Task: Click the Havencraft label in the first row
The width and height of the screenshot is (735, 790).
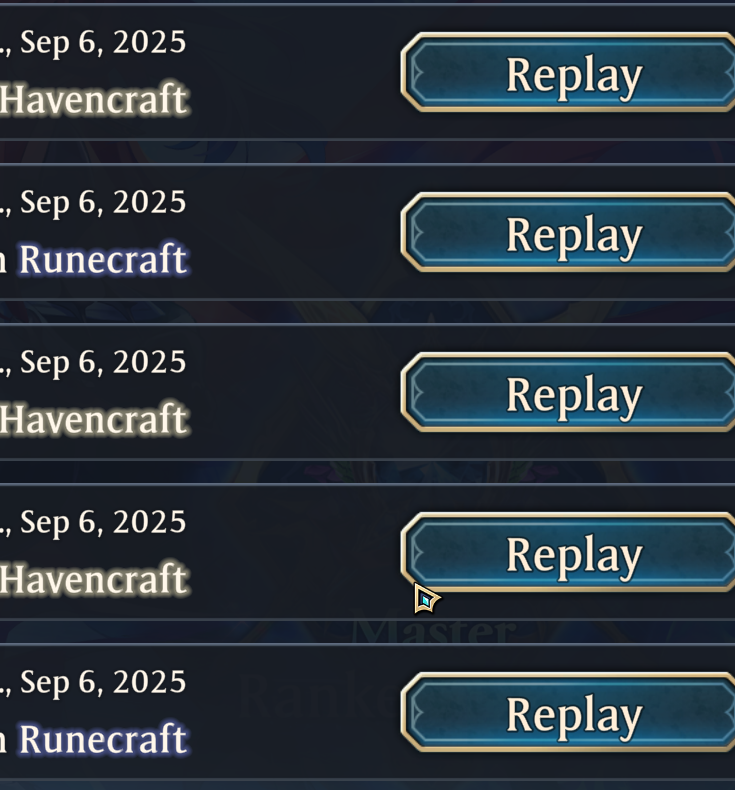Action: click(94, 99)
